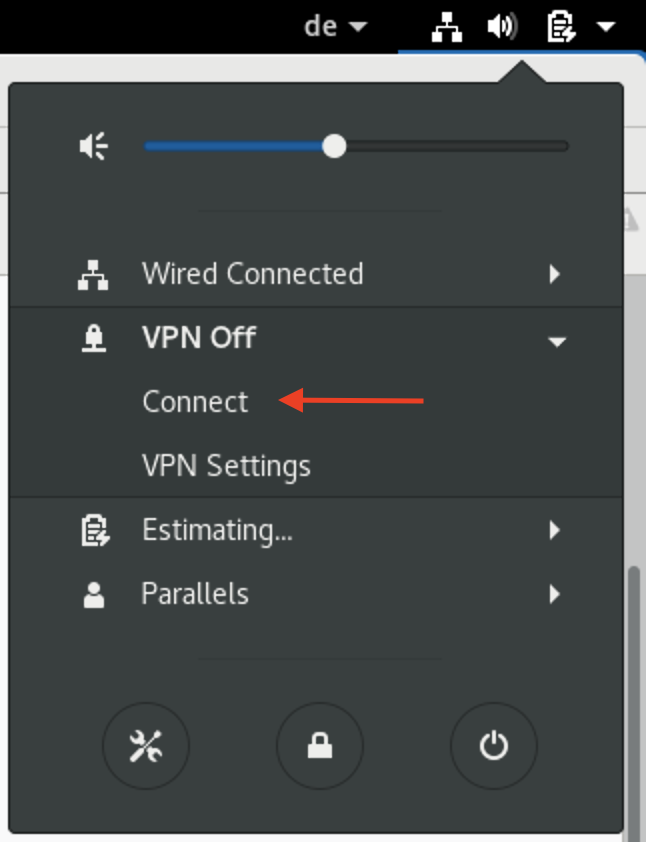Click the user icon next to Parallels

coord(94,594)
